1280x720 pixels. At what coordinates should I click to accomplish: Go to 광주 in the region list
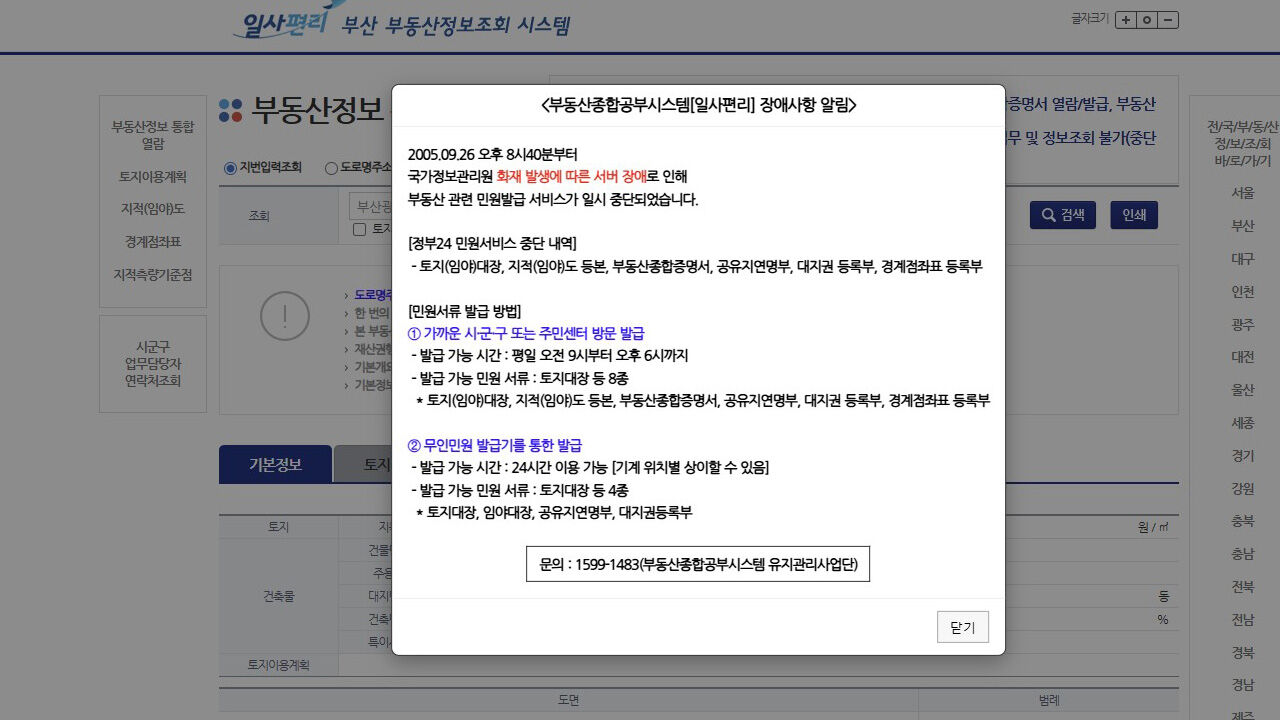(x=1243, y=324)
